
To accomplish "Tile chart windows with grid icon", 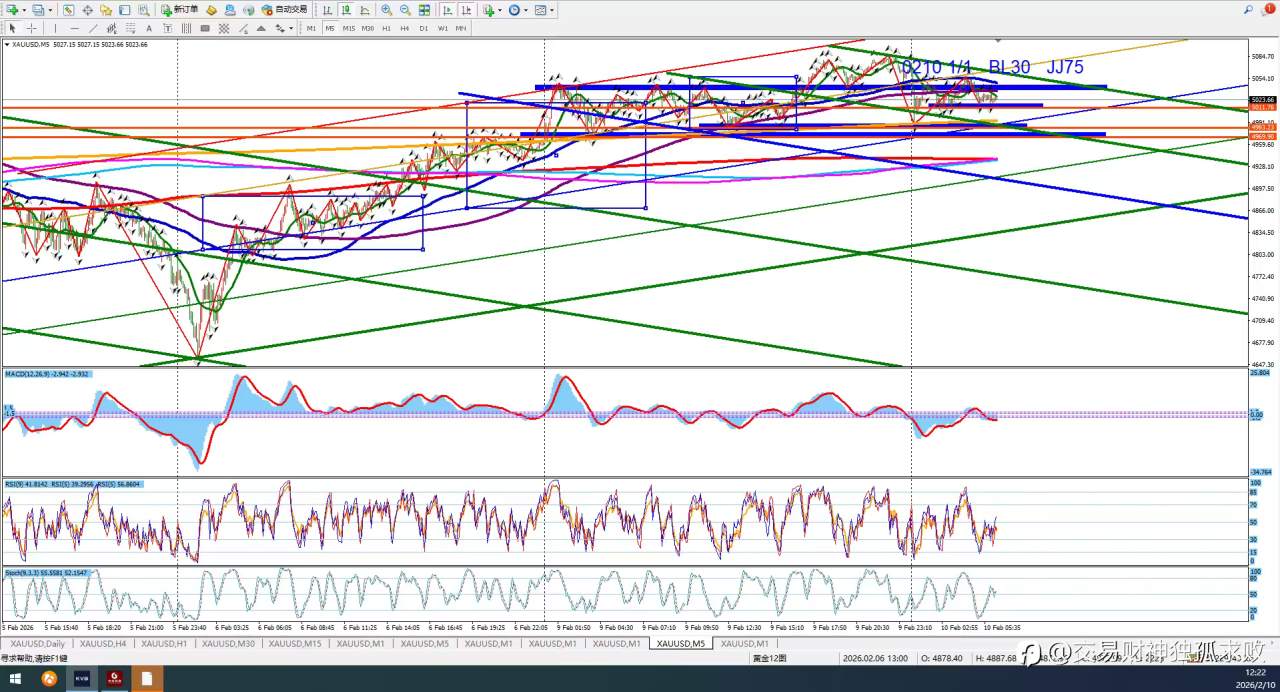I will pyautogui.click(x=425, y=10).
